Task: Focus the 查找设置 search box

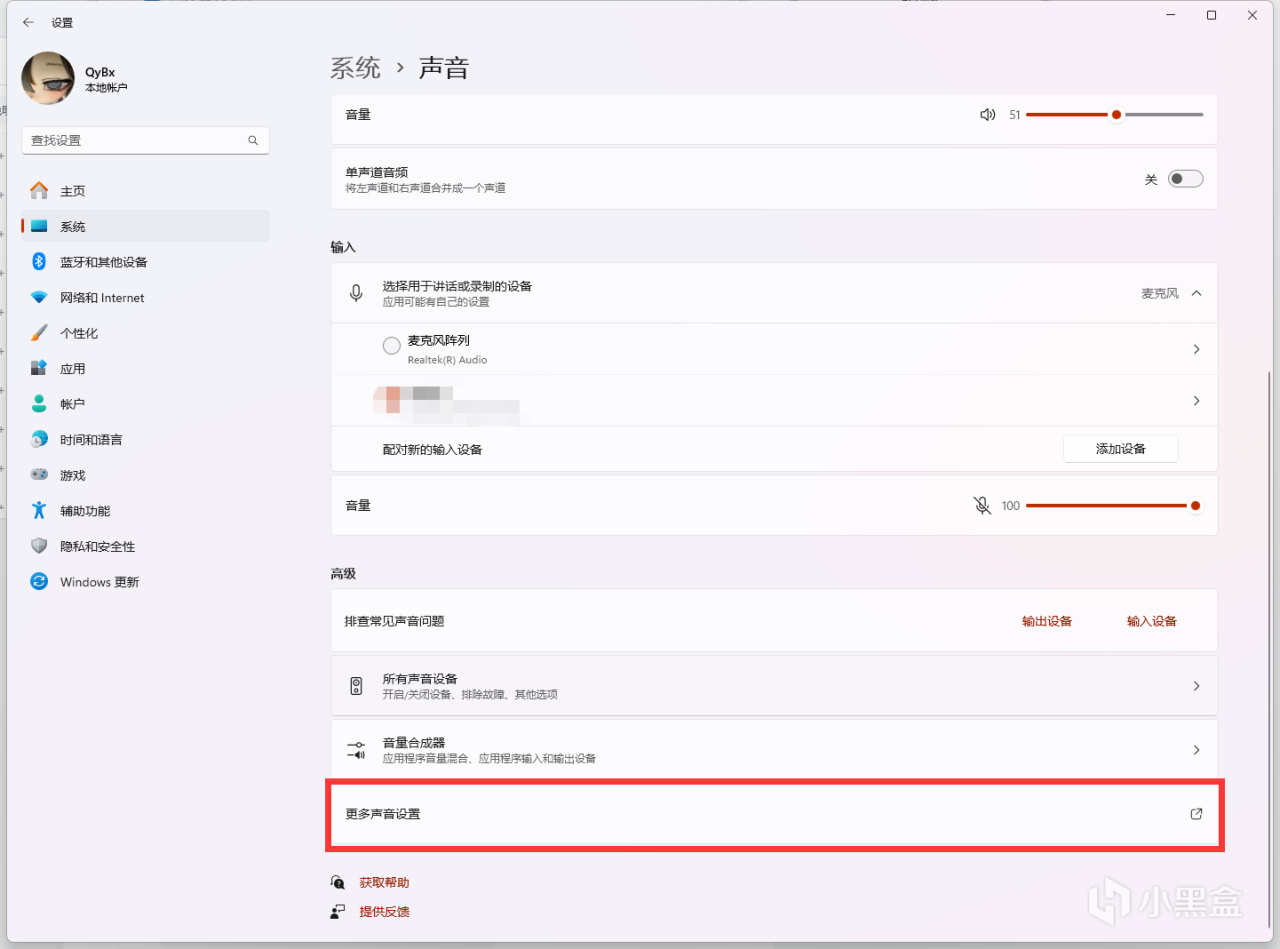Action: (x=146, y=141)
